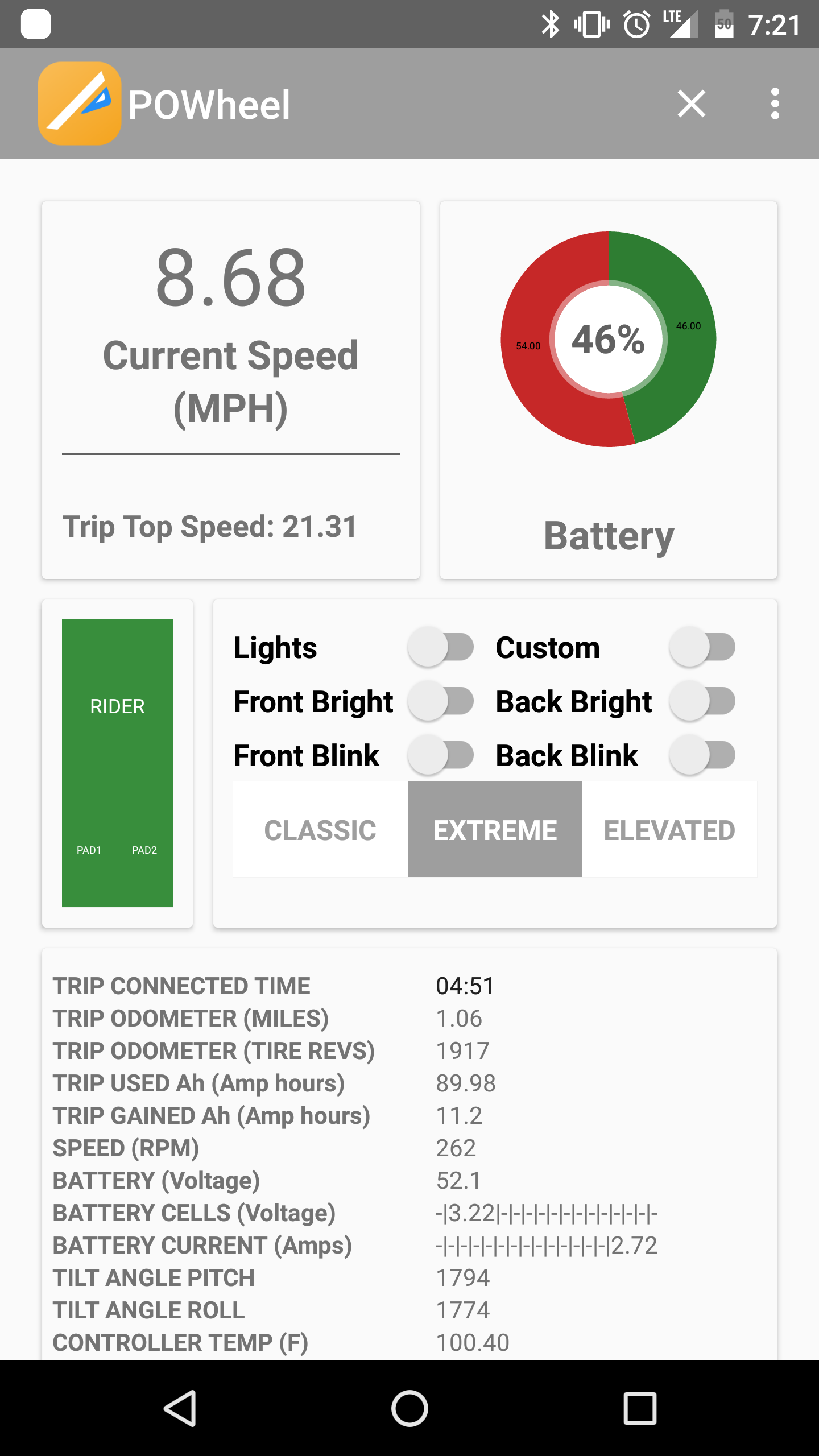Tap the battery indicator in status bar
The image size is (819, 1456).
[x=723, y=25]
